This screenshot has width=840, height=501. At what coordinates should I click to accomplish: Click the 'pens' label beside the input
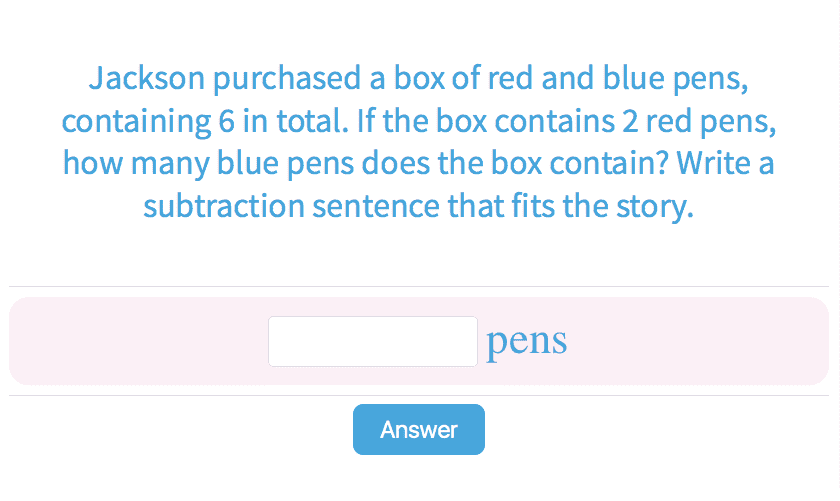click(527, 342)
